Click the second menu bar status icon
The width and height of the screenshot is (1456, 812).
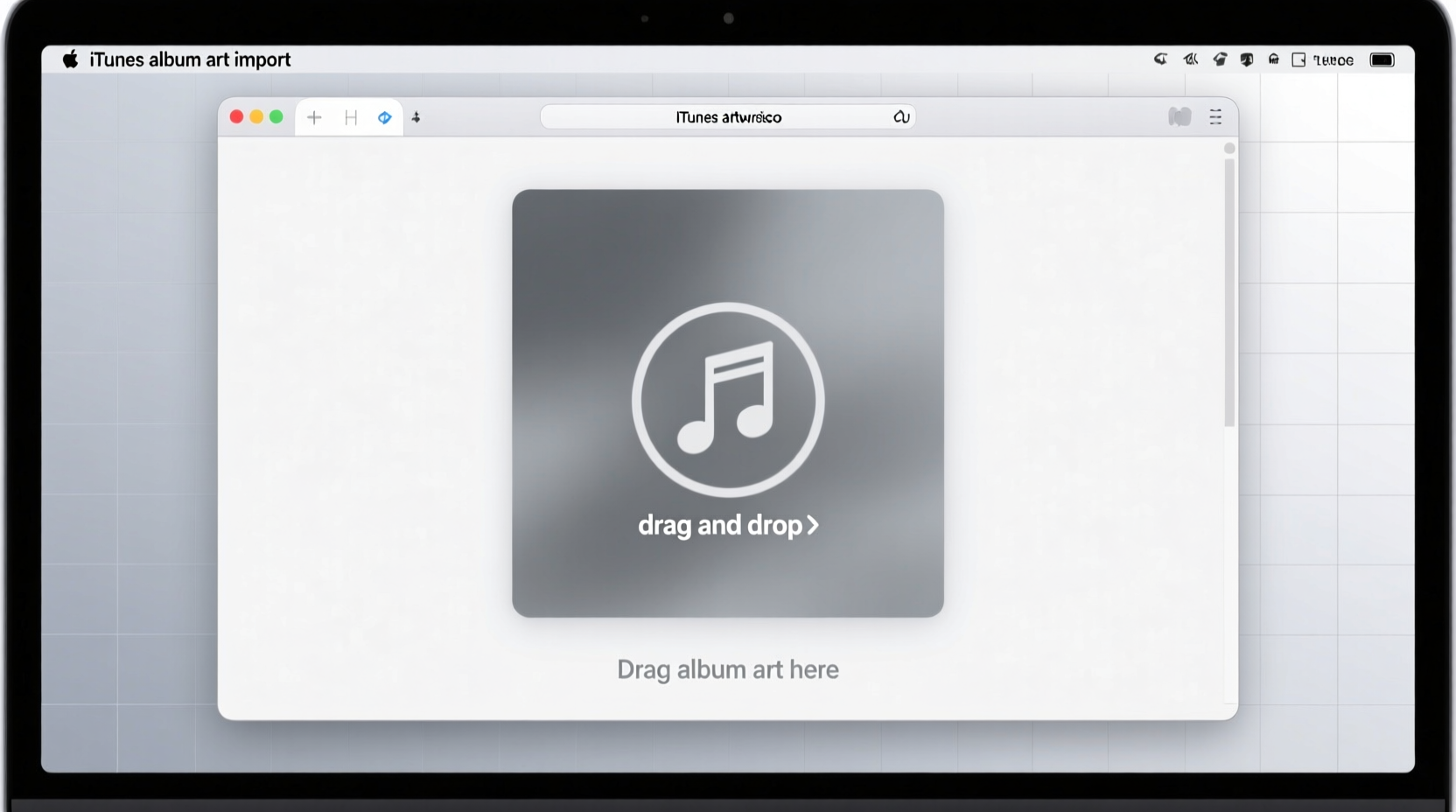coord(1191,59)
